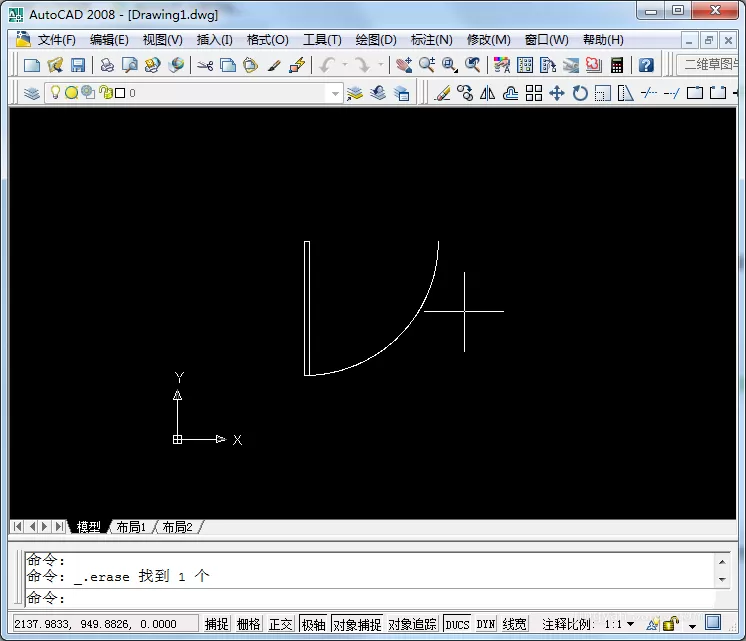Select the Array tool
Screen dimensions: 746x641
point(534,93)
